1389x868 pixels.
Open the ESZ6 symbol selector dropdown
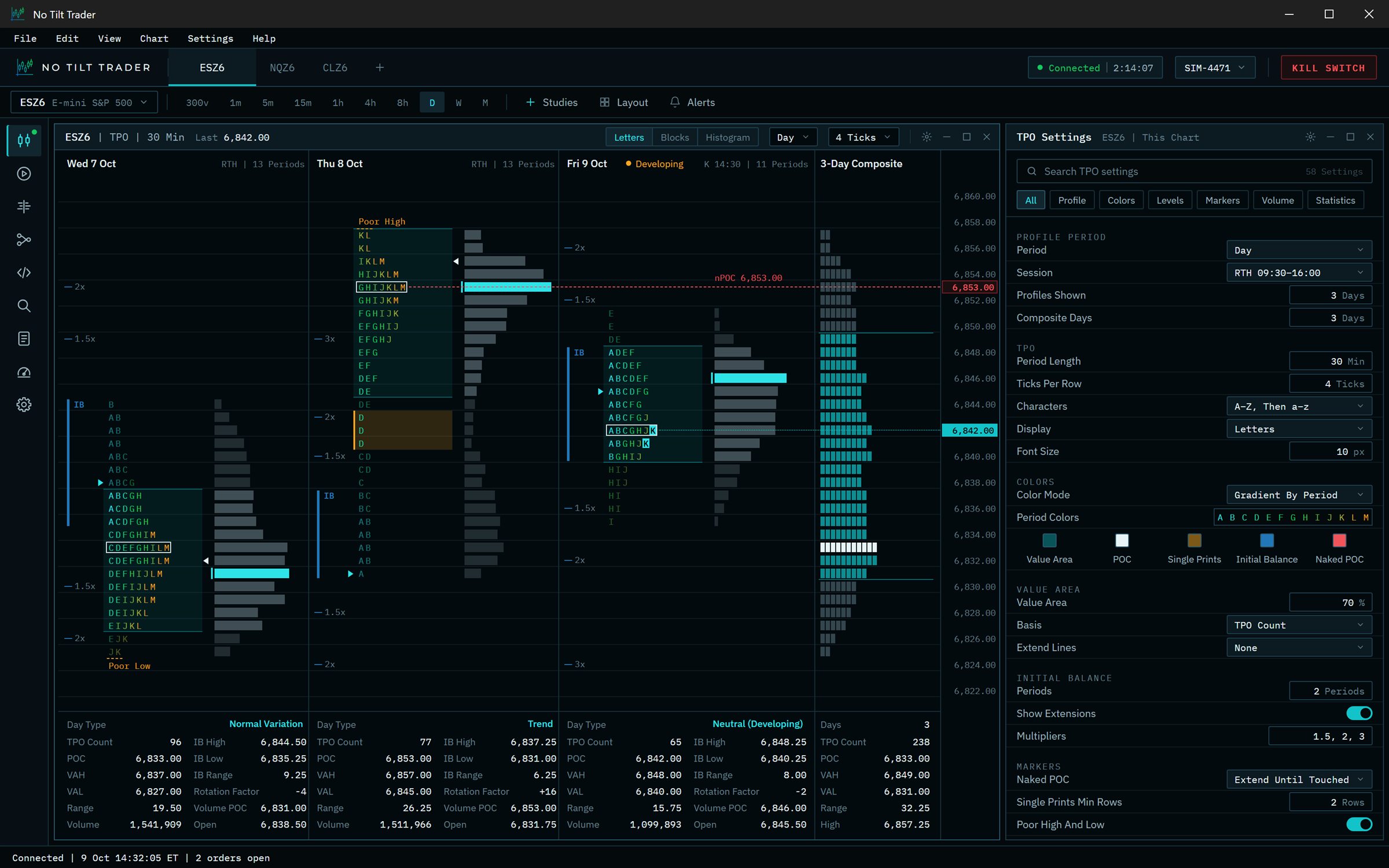point(84,102)
